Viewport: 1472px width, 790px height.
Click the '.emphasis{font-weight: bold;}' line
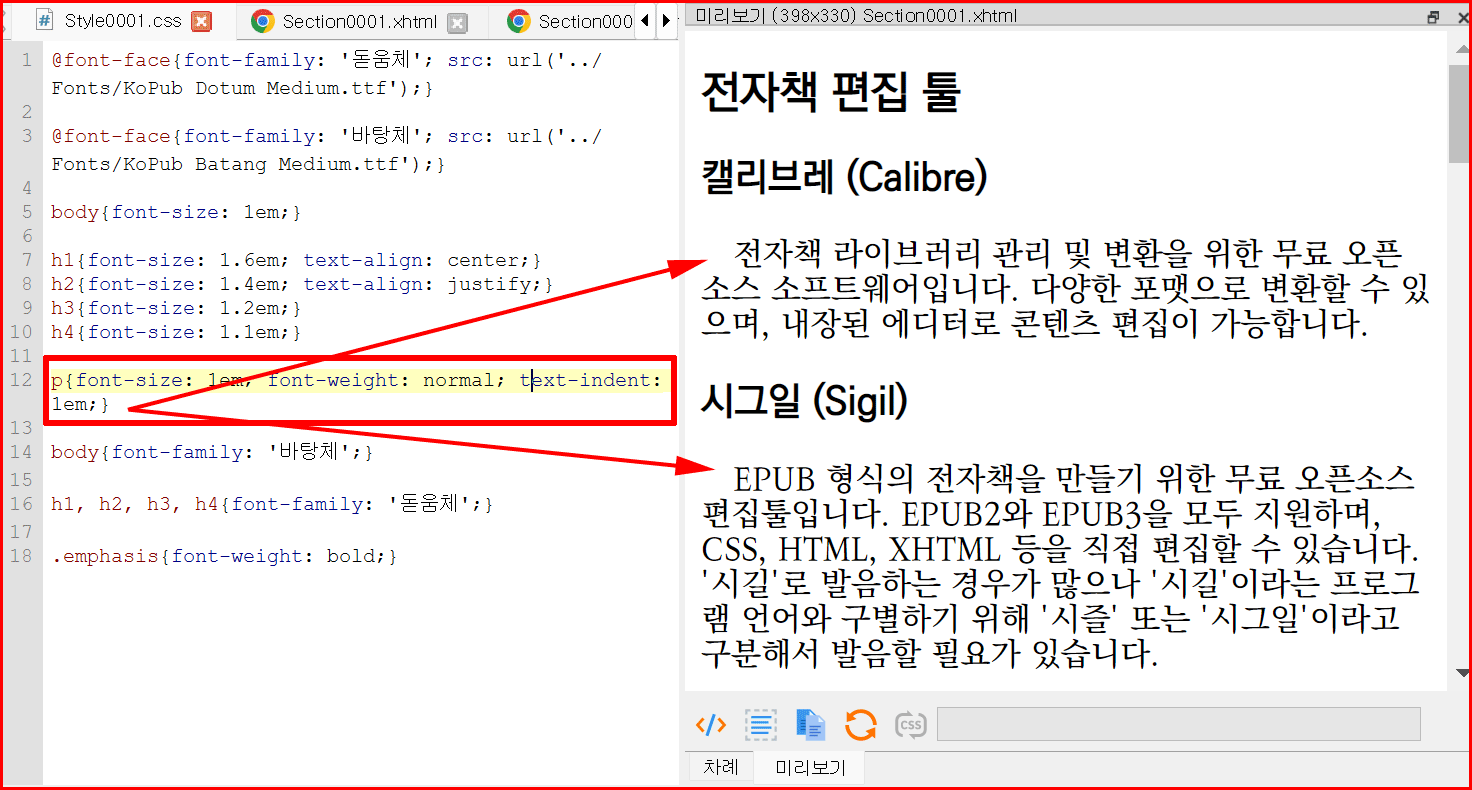[x=224, y=556]
